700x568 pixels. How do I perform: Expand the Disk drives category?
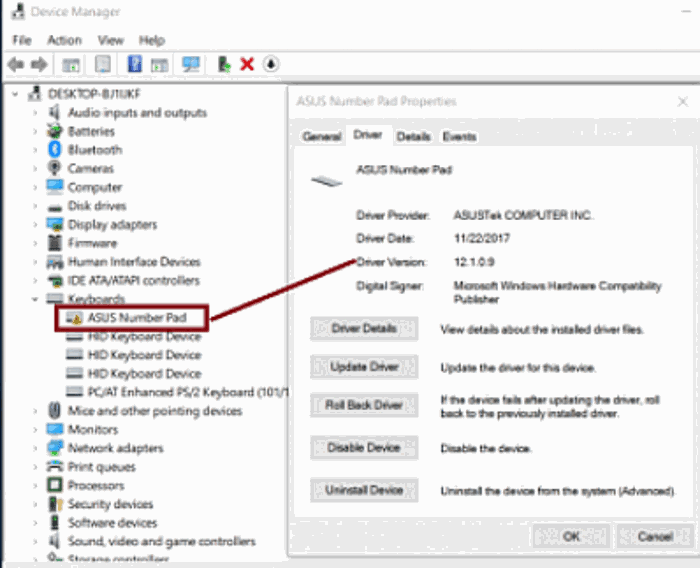pos(35,206)
